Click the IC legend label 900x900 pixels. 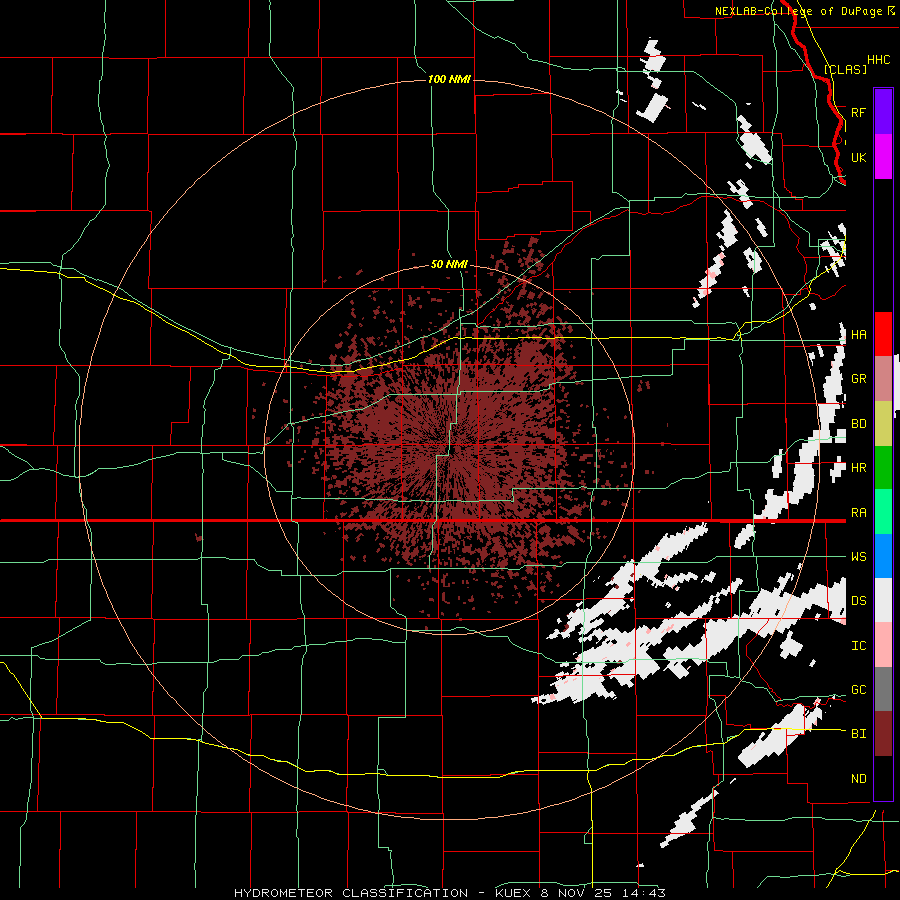(858, 646)
